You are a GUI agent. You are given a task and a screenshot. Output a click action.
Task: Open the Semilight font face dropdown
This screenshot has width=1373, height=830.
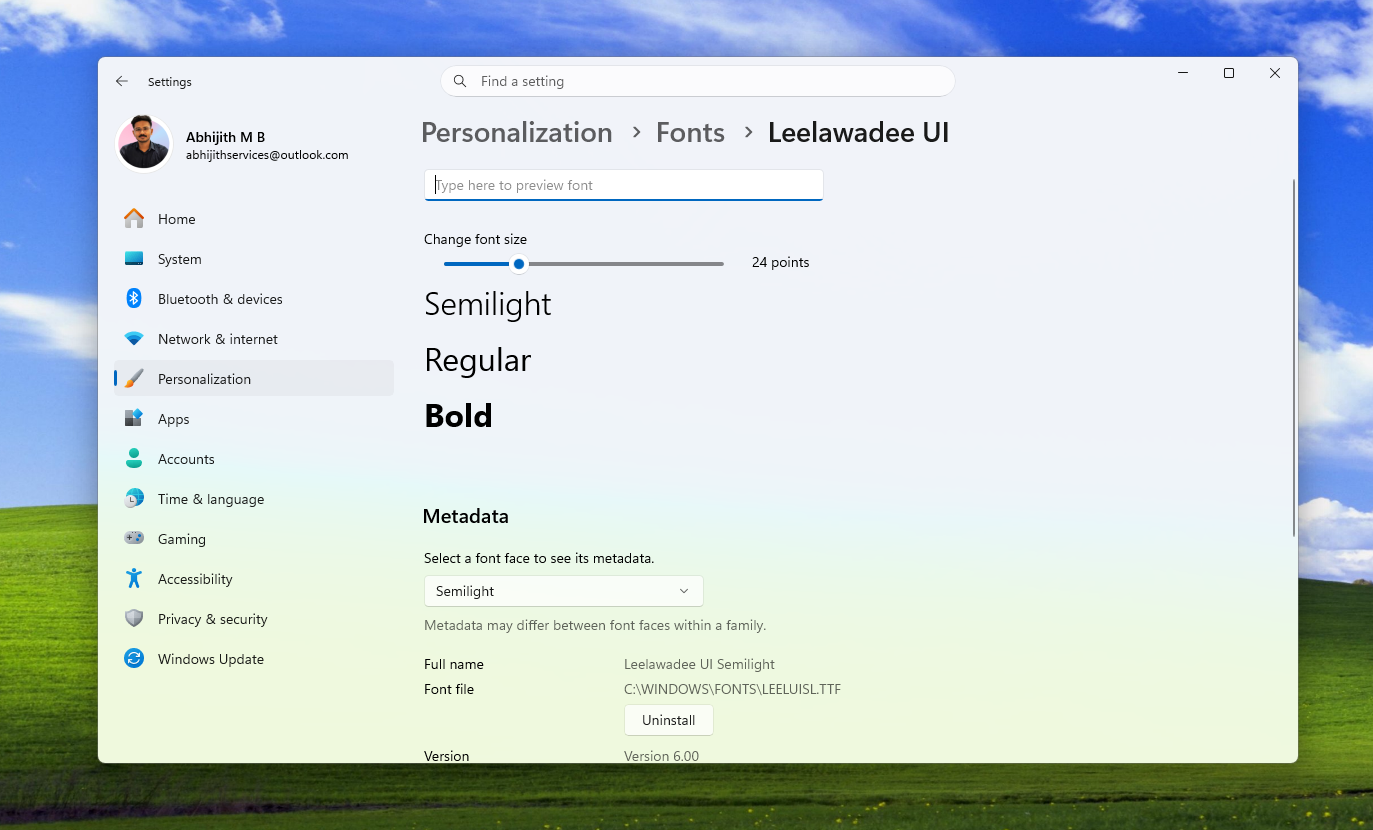click(563, 591)
